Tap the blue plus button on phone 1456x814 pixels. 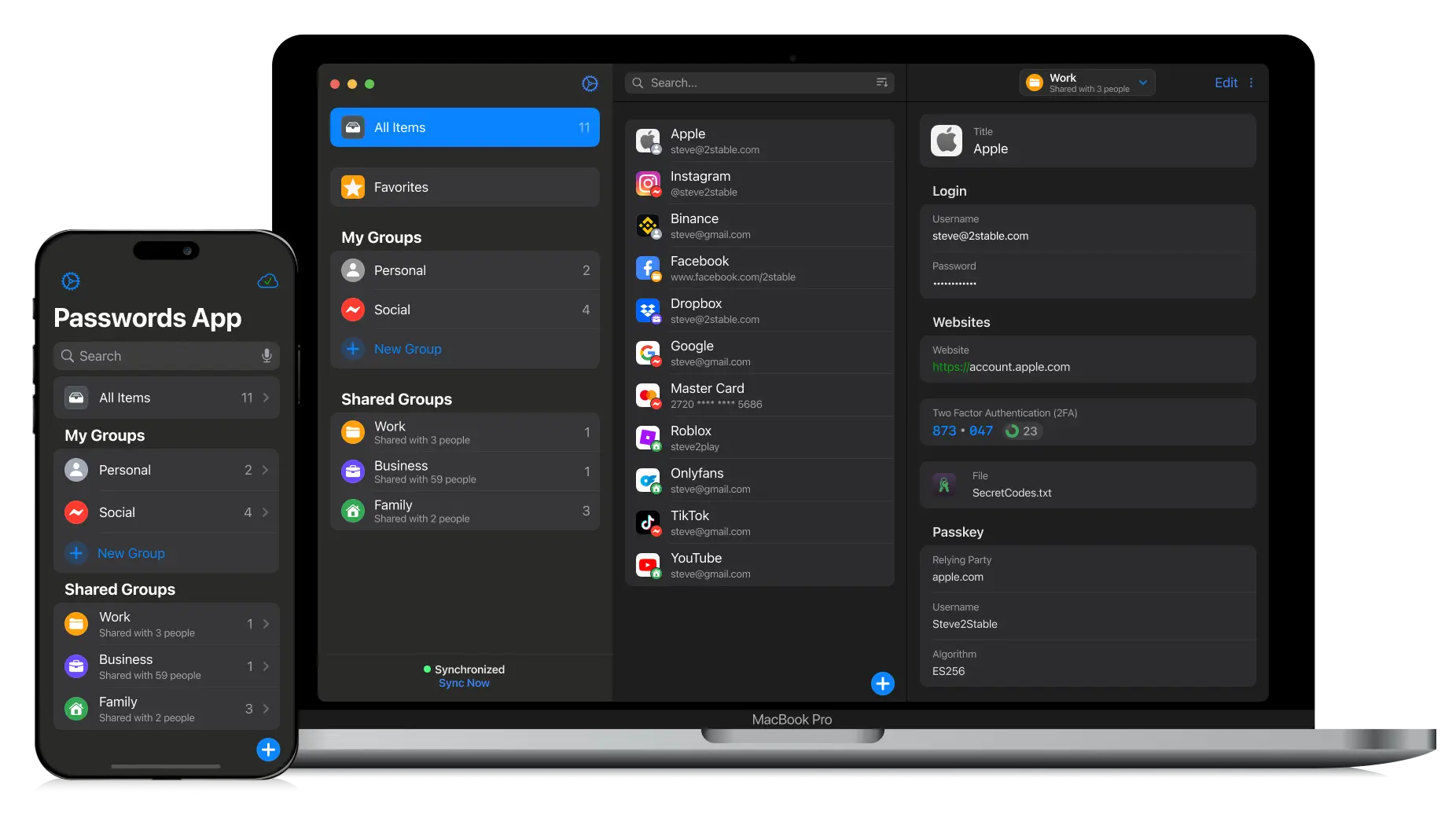click(268, 750)
